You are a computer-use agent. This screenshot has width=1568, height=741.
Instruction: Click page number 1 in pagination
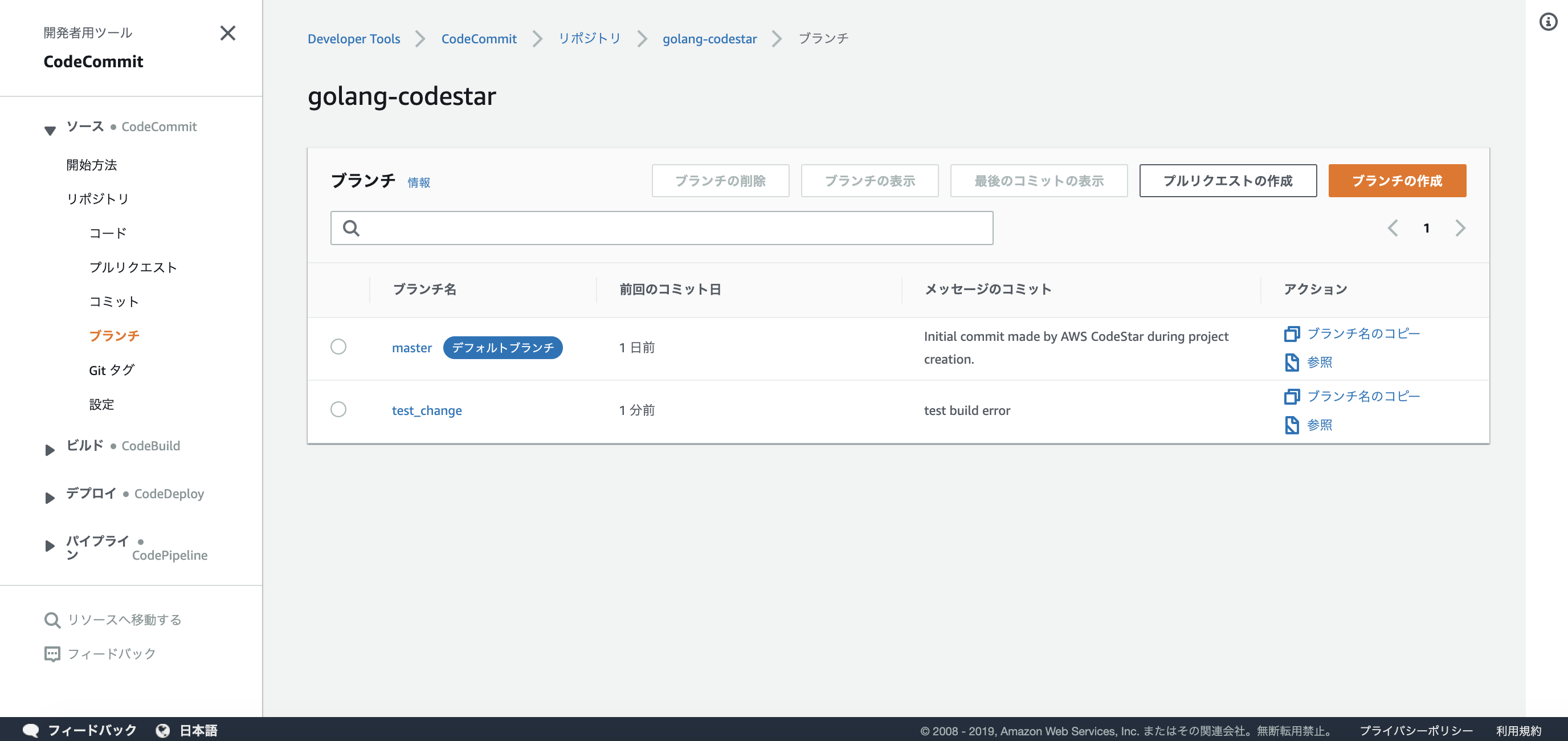point(1426,229)
